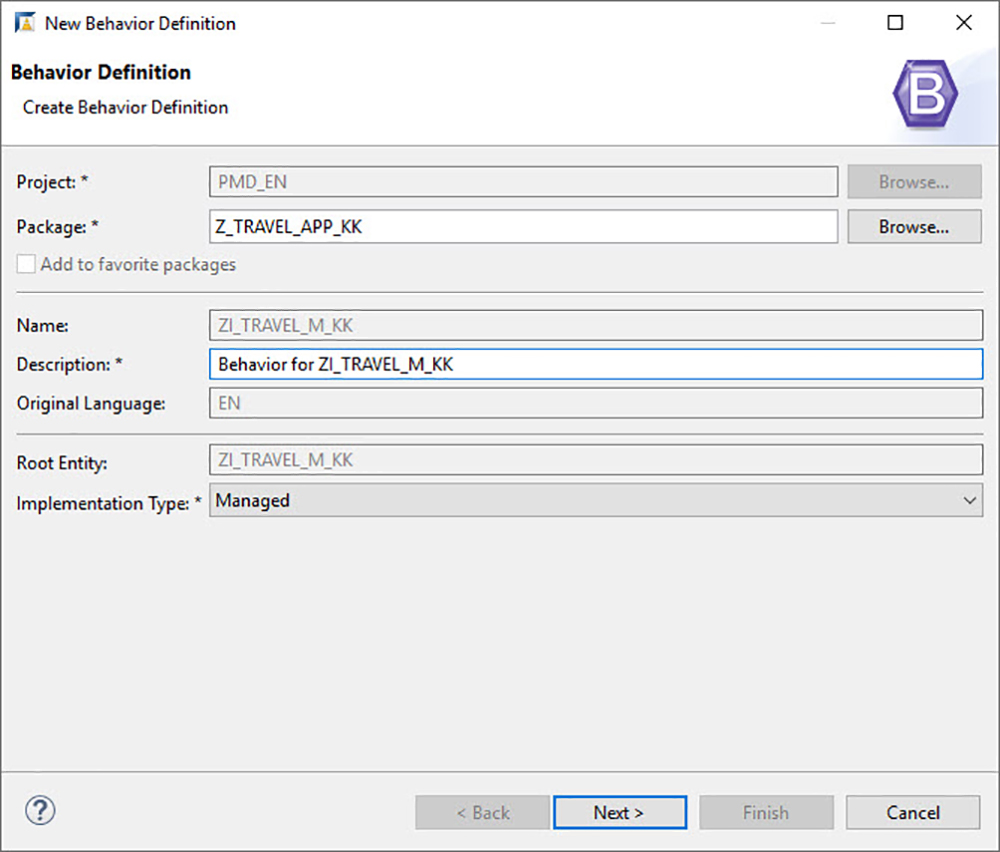Click the Behavior Definition hexagon B logo

[925, 92]
